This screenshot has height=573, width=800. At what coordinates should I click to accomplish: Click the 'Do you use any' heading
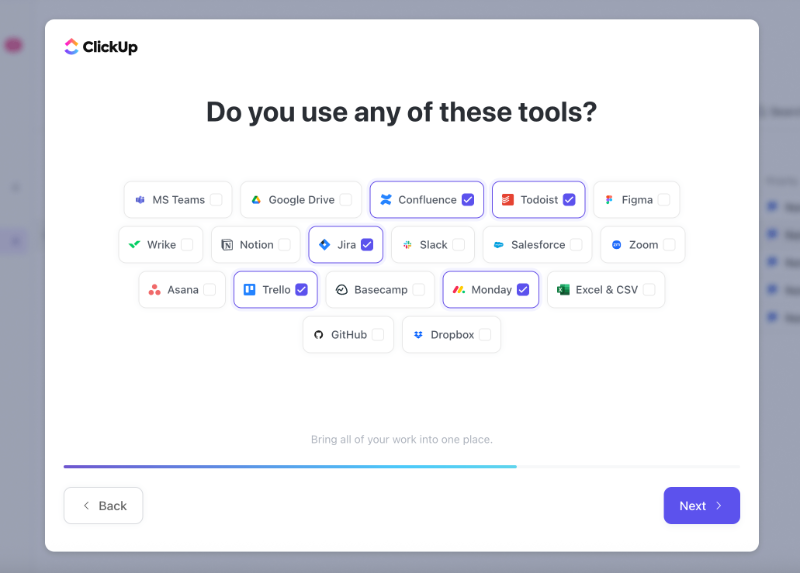tap(402, 112)
